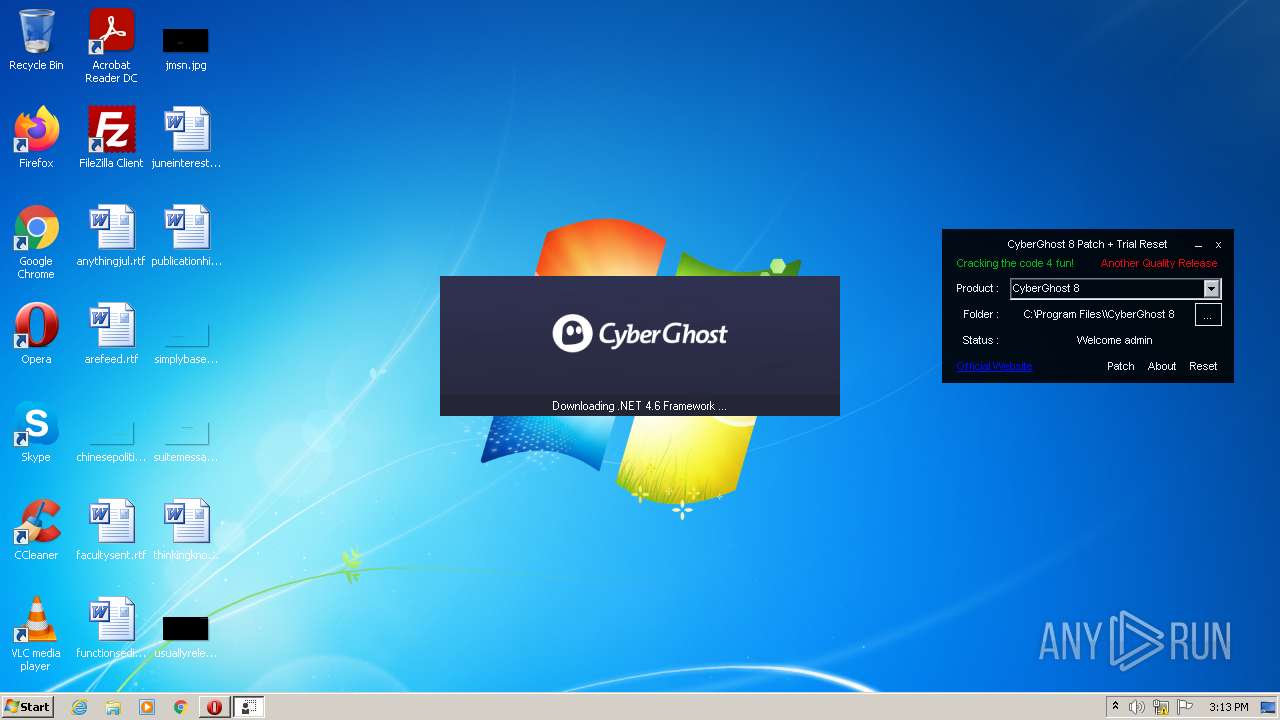Click 'CyberGhost 8 Patch + Trial Reset' title
The image size is (1280, 720).
click(1087, 244)
